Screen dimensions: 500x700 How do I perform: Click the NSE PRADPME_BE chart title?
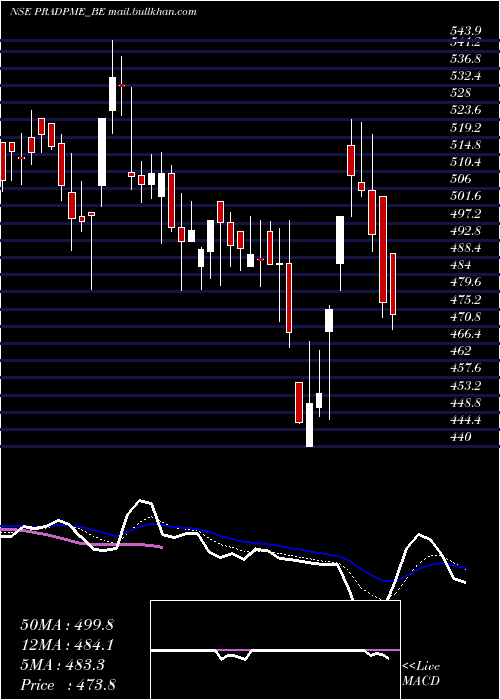(x=103, y=12)
